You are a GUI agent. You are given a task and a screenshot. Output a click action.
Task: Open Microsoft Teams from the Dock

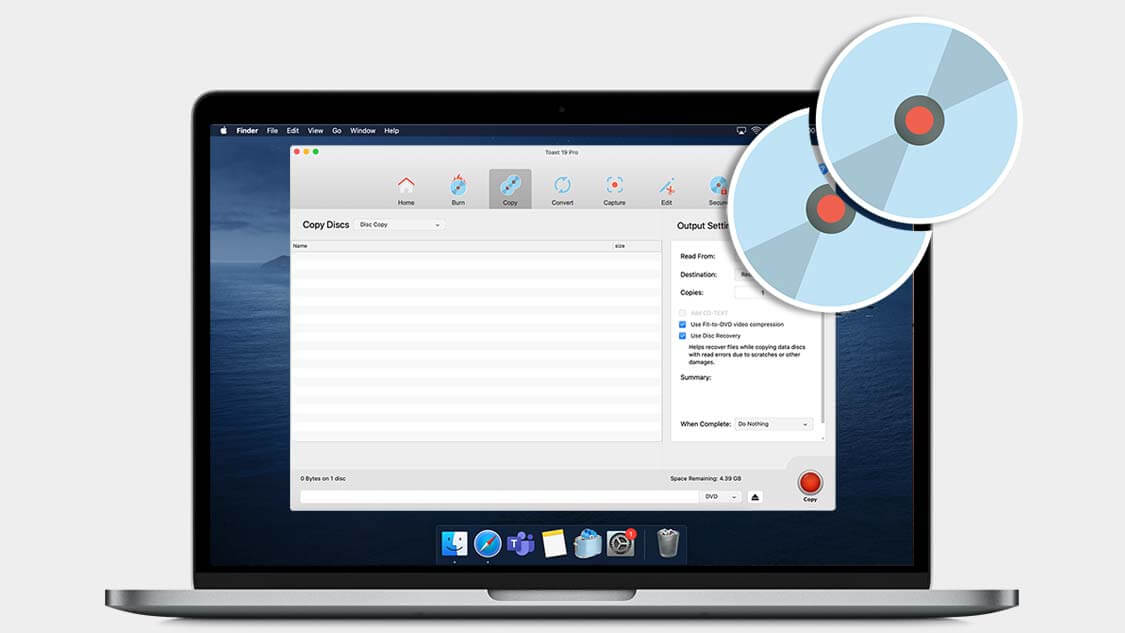520,543
